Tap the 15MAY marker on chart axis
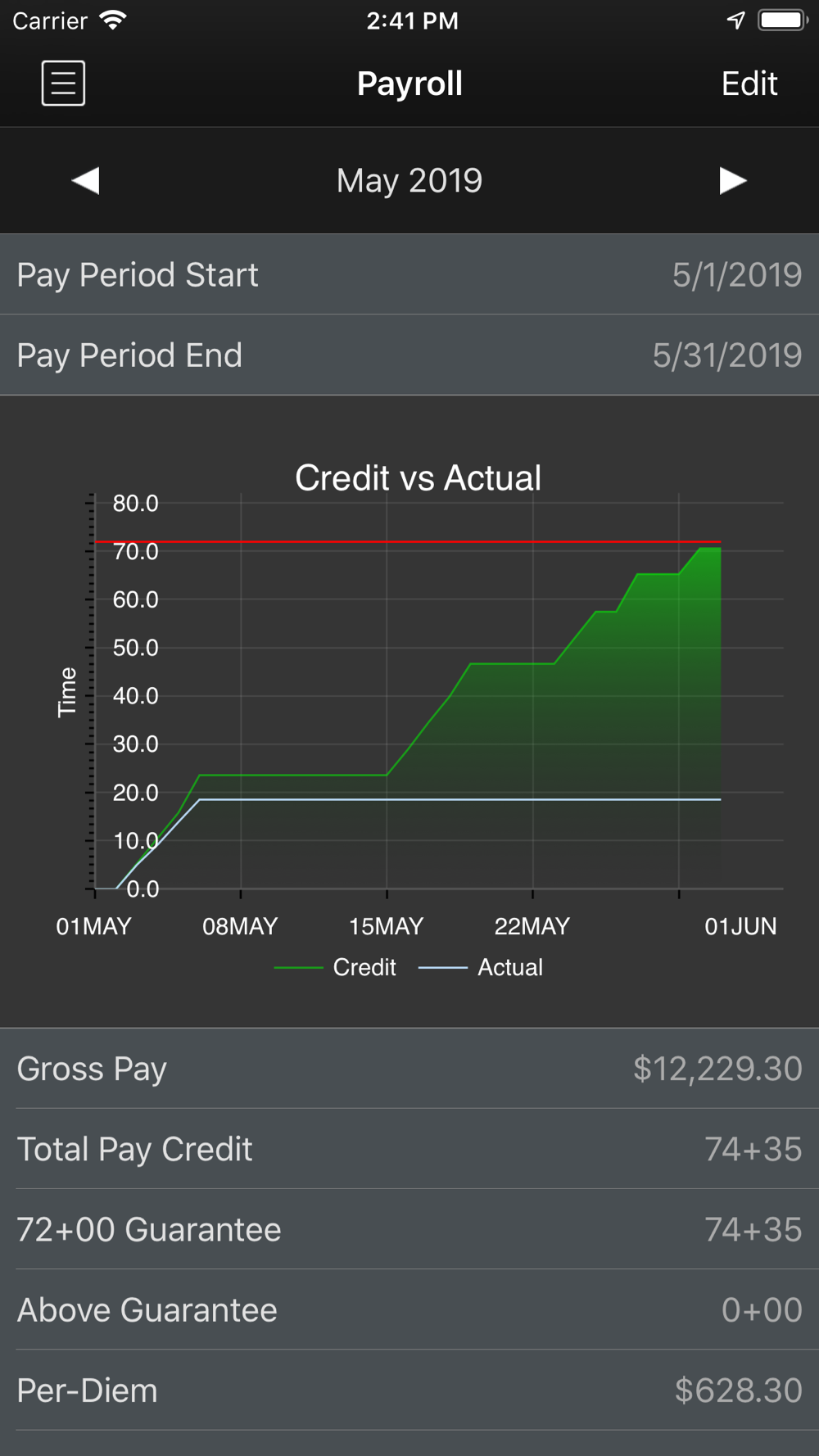This screenshot has width=819, height=1456. click(x=387, y=926)
